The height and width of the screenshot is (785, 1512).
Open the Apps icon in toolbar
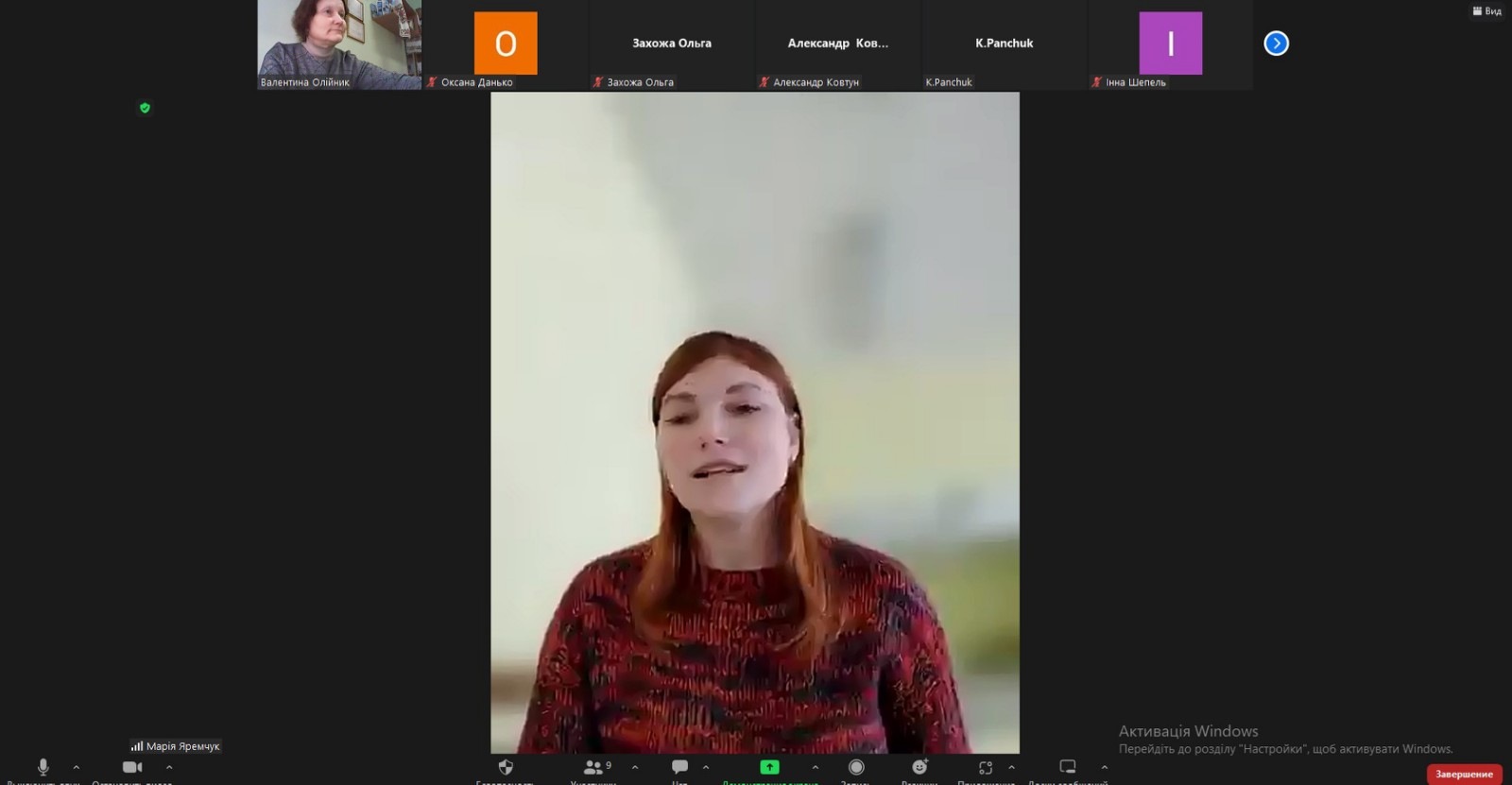[986, 767]
